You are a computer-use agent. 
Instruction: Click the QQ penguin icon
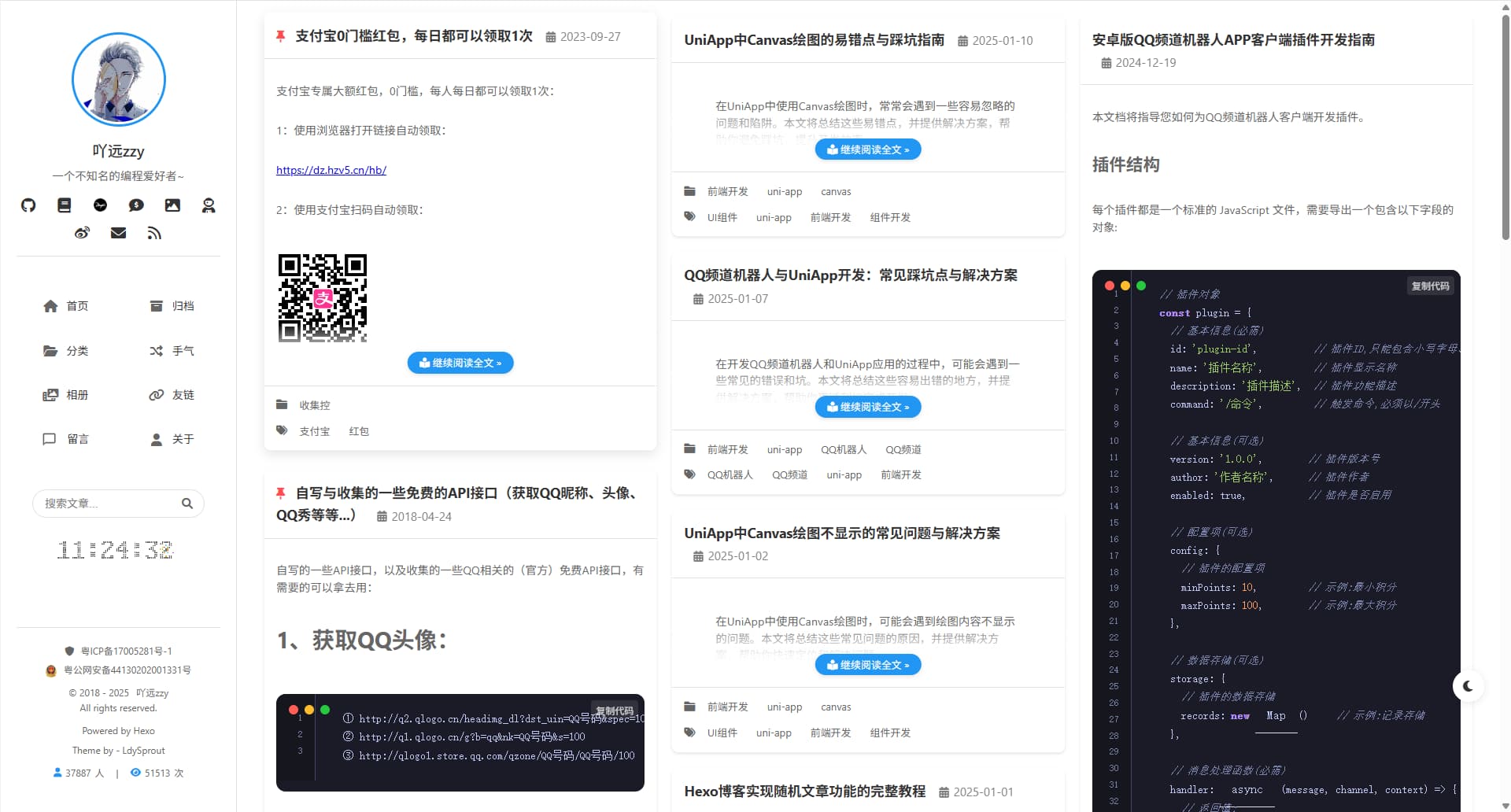(209, 205)
